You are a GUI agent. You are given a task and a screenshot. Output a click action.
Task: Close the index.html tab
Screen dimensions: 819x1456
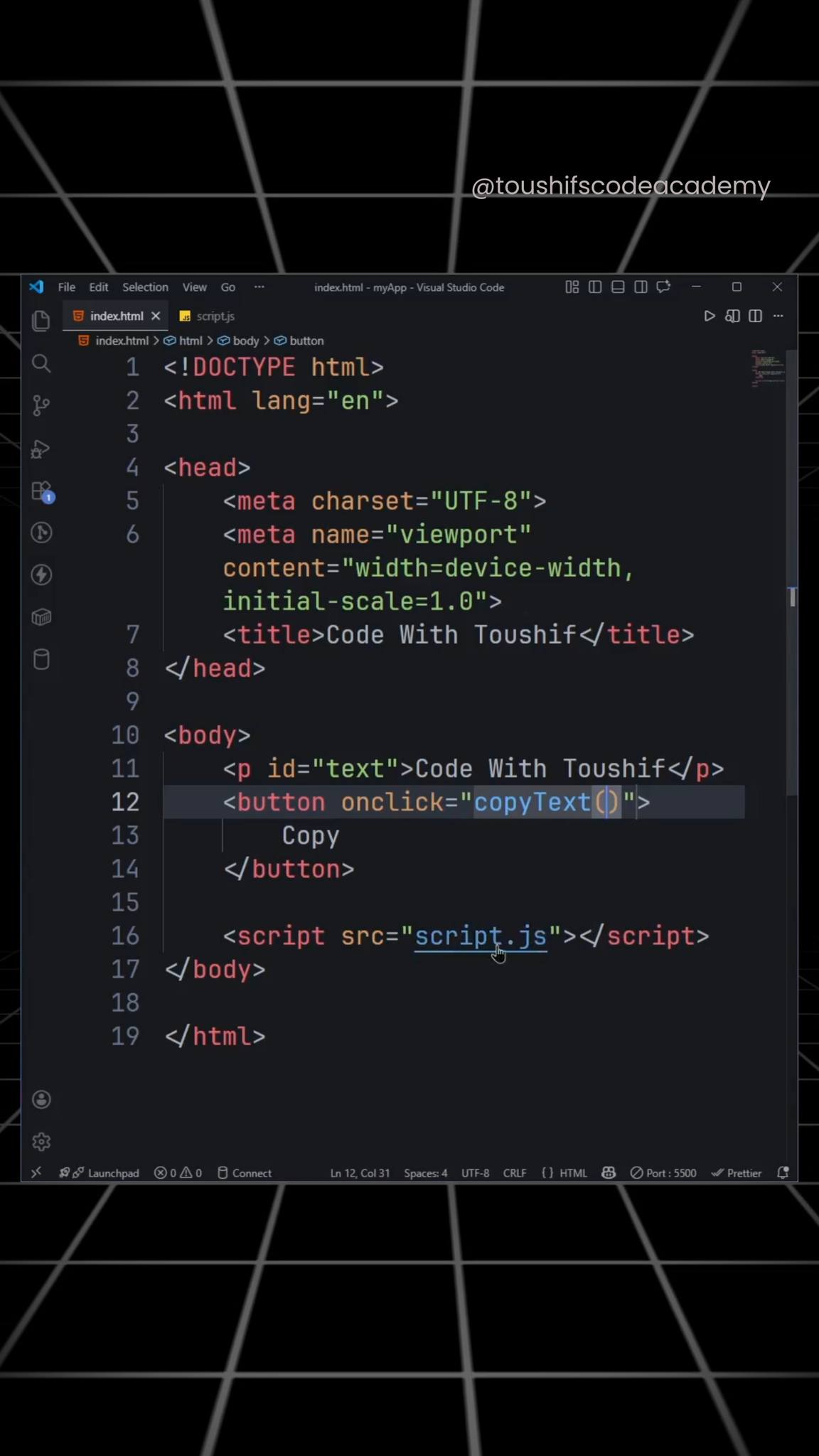point(156,316)
